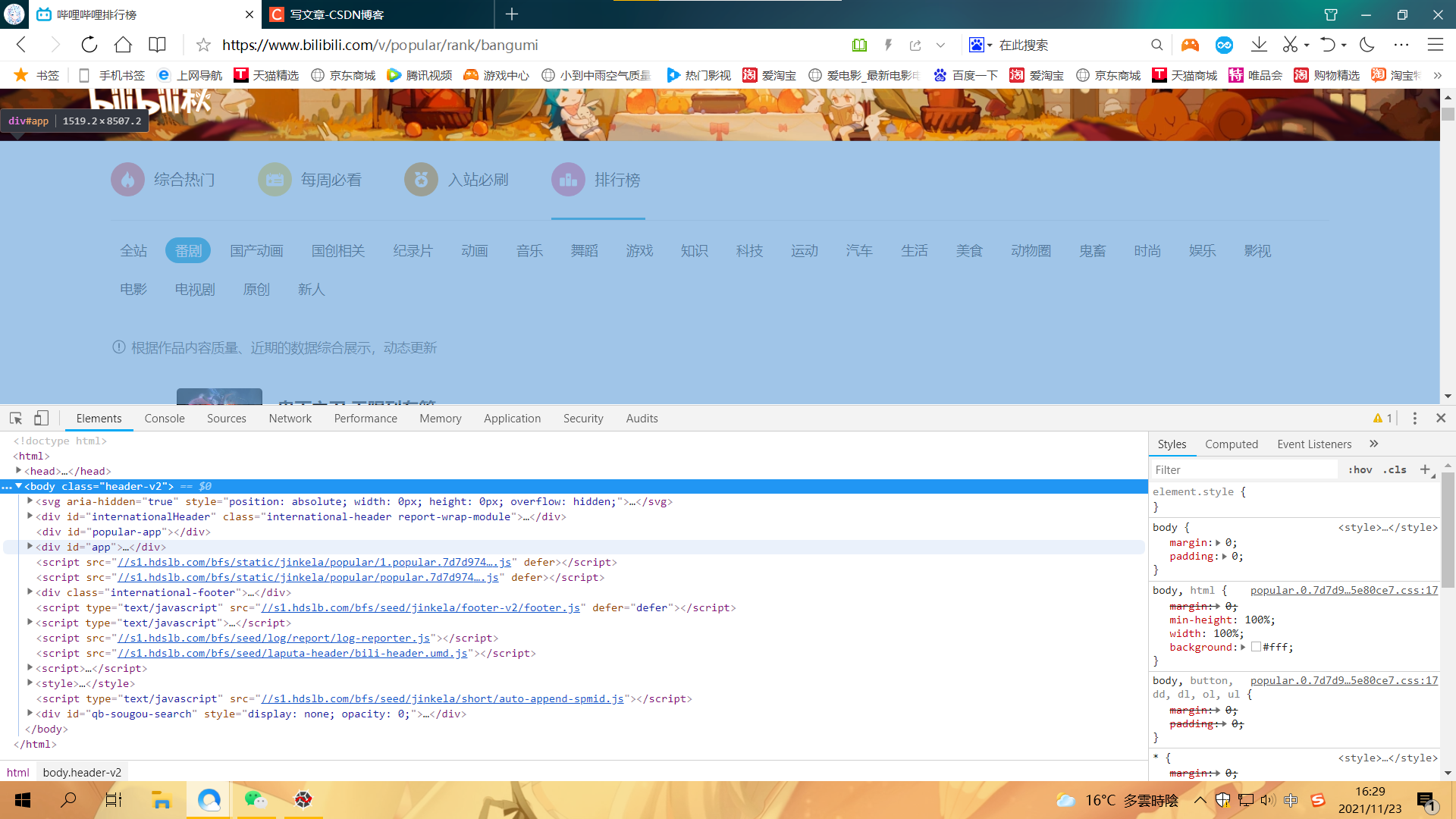Click the search magnifier icon in the search box
This screenshot has height=819, width=1456.
coord(1156,45)
